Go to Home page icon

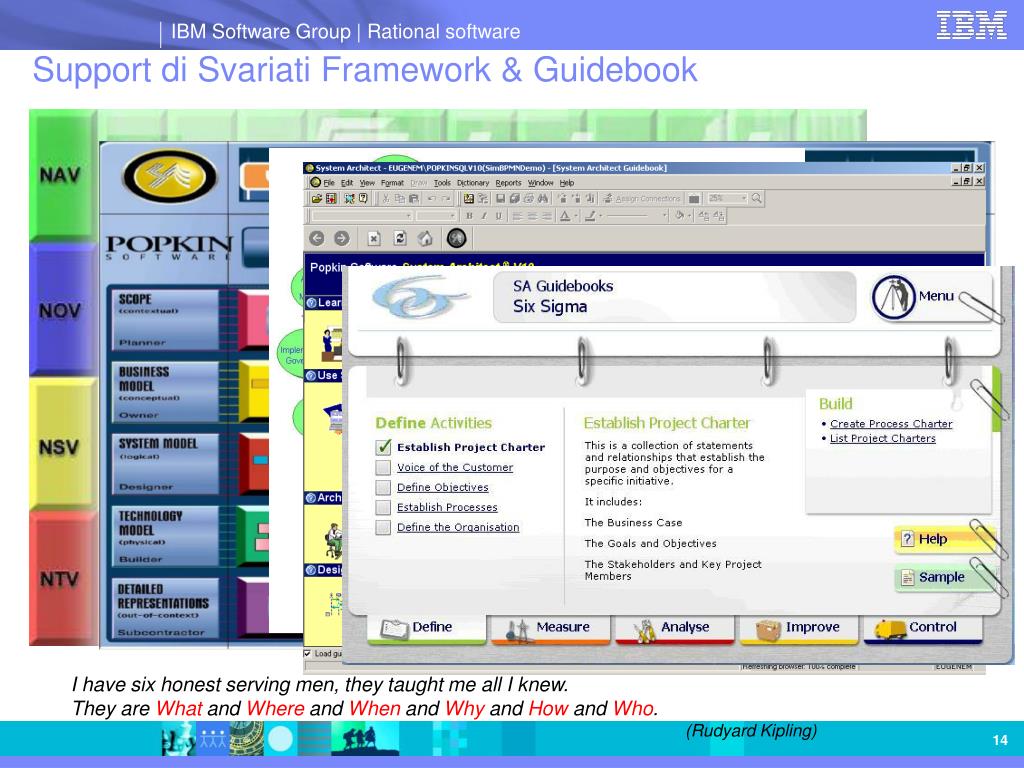point(425,238)
